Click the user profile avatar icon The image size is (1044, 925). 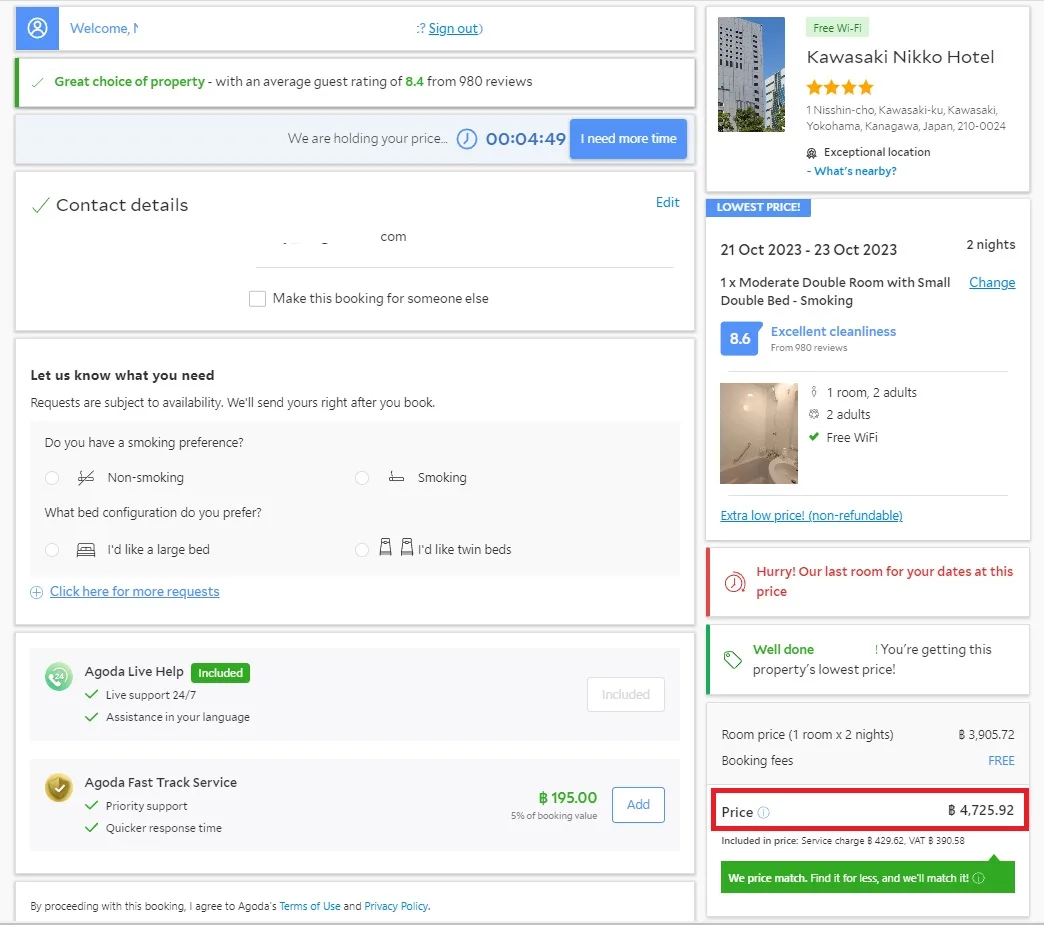(x=37, y=28)
